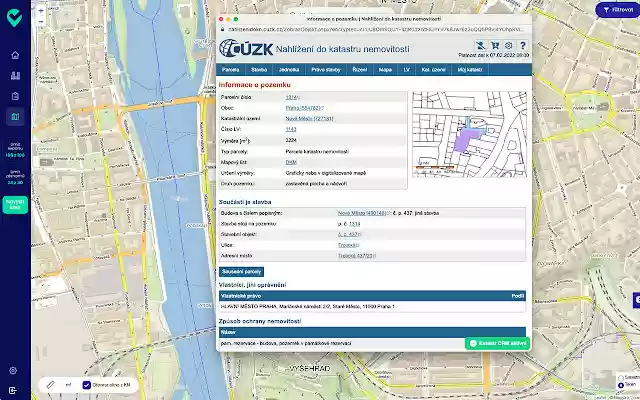This screenshot has width=640, height=400.
Task: Click the ČÚZK user login icon
Action: (481, 46)
